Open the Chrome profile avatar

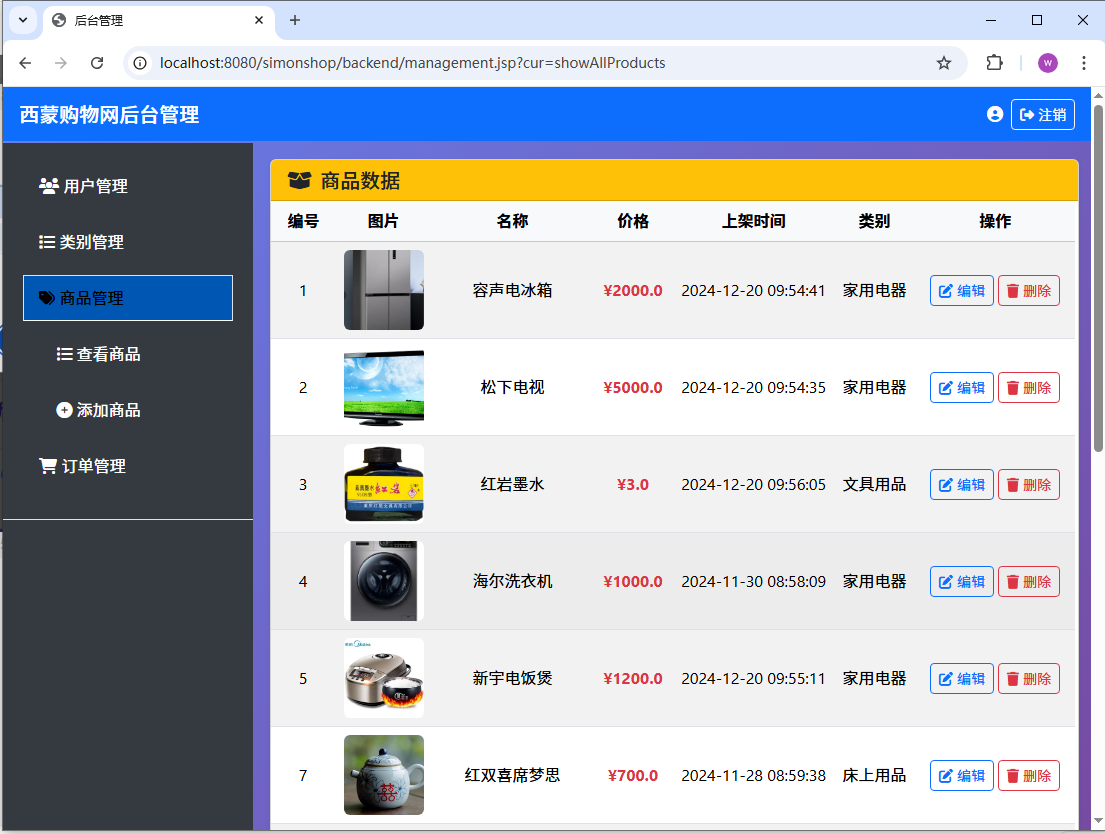click(1048, 63)
